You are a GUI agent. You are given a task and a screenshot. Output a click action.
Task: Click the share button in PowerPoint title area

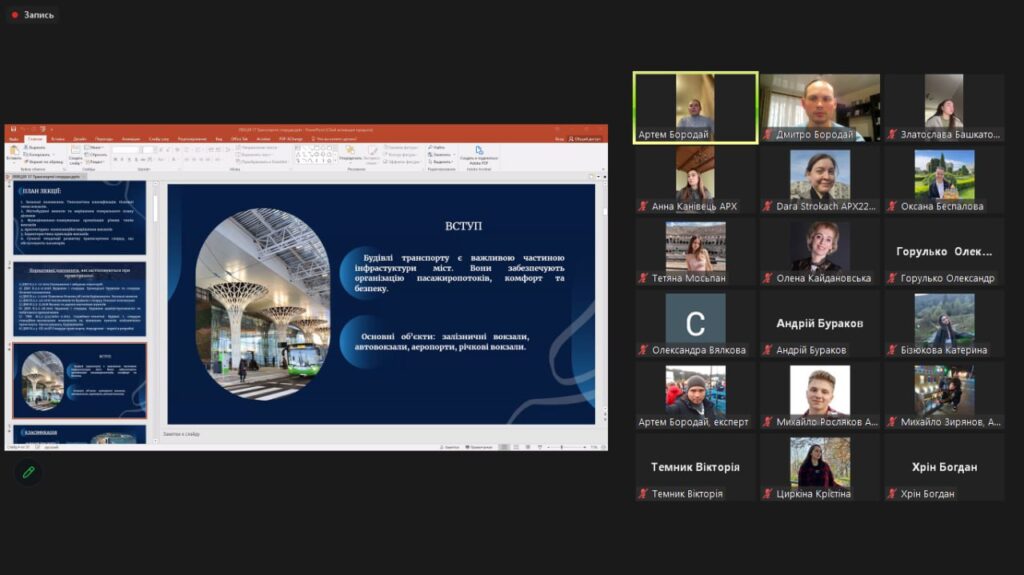586,138
